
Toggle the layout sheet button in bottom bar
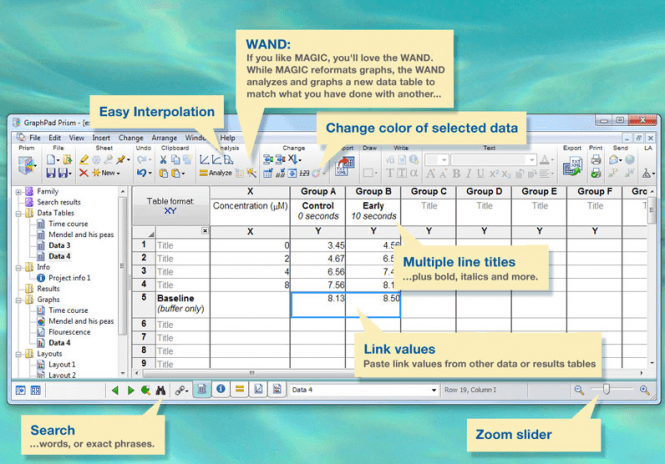(x=277, y=389)
